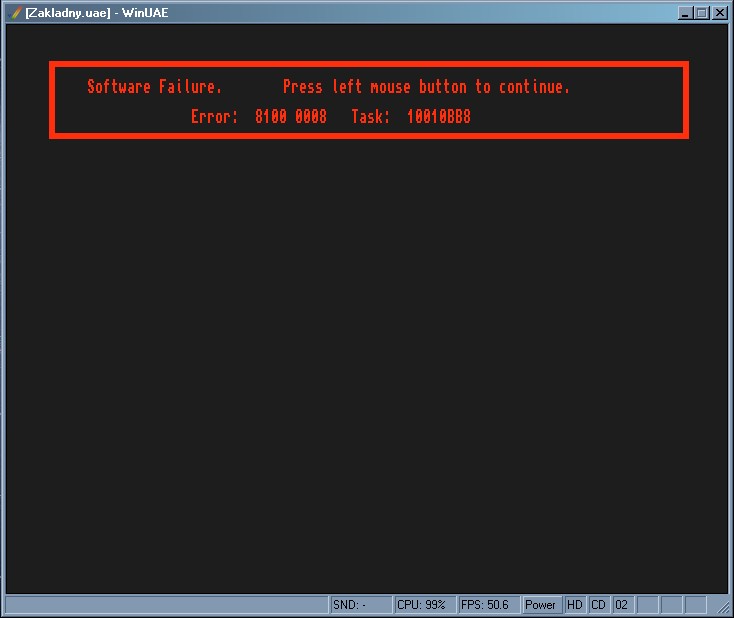Click the CD drive indicator
This screenshot has width=734, height=618.
pos(599,605)
